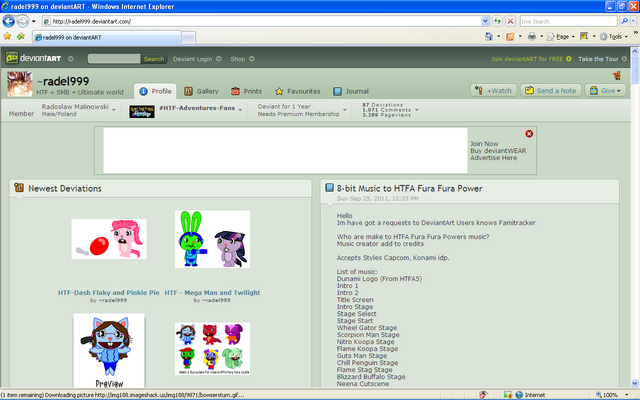Open the Preview cat character thumbnail
Screen dimensions: 640x400
(x=109, y=351)
